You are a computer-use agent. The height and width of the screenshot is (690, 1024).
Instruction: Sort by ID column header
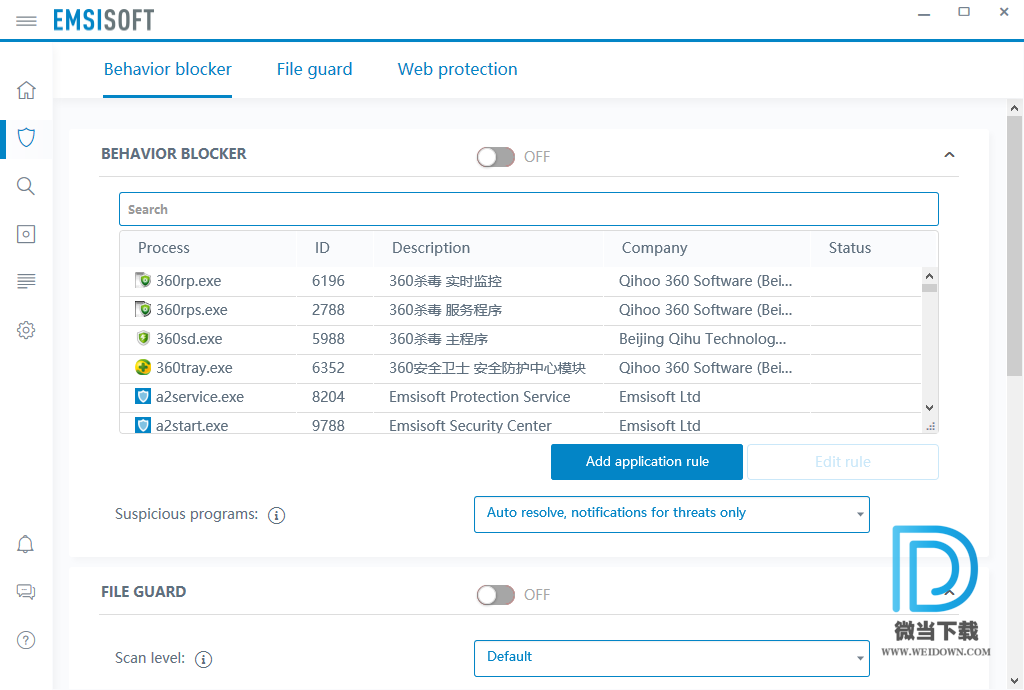click(x=322, y=248)
